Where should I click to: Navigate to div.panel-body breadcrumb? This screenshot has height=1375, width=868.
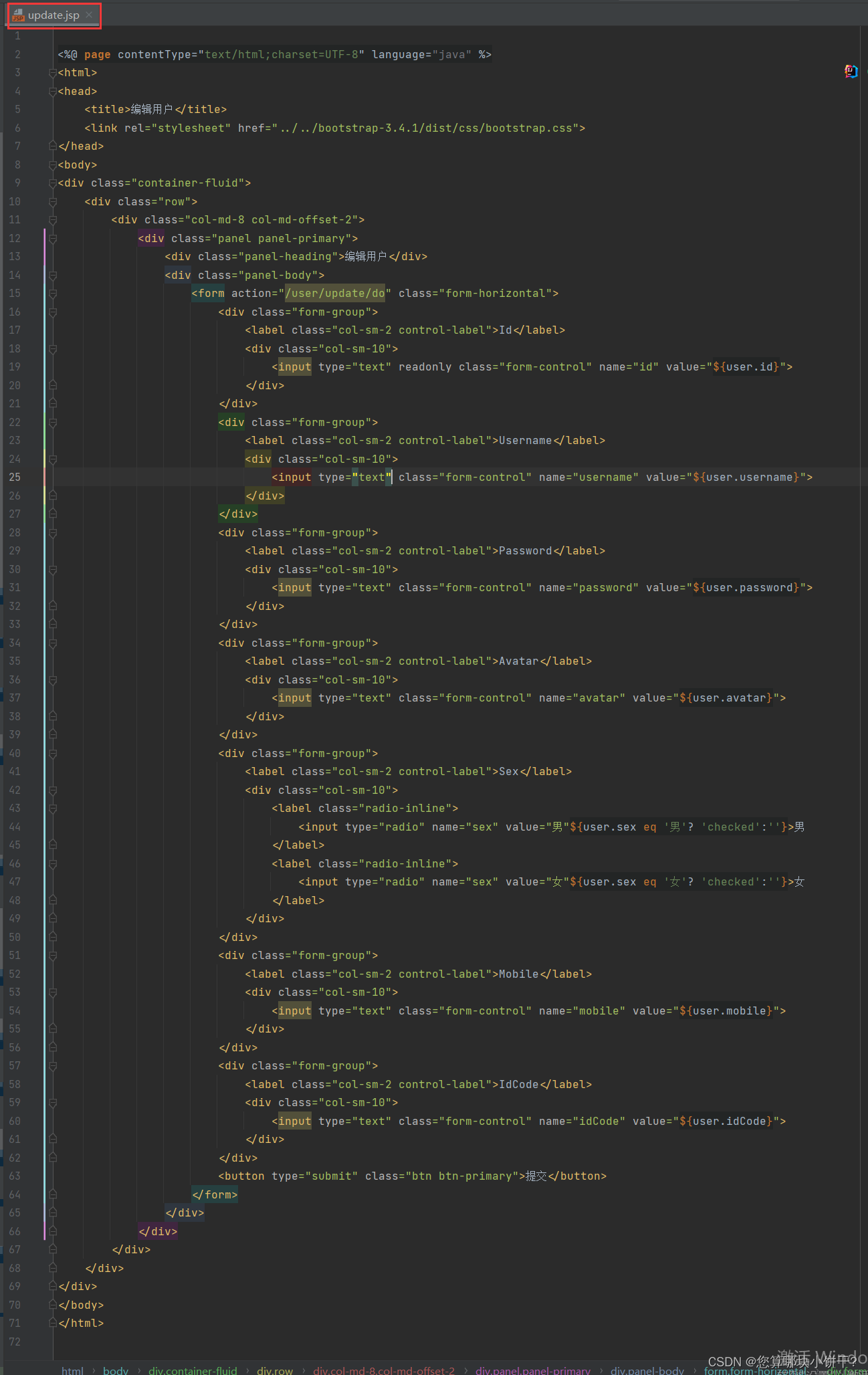pos(647,1370)
